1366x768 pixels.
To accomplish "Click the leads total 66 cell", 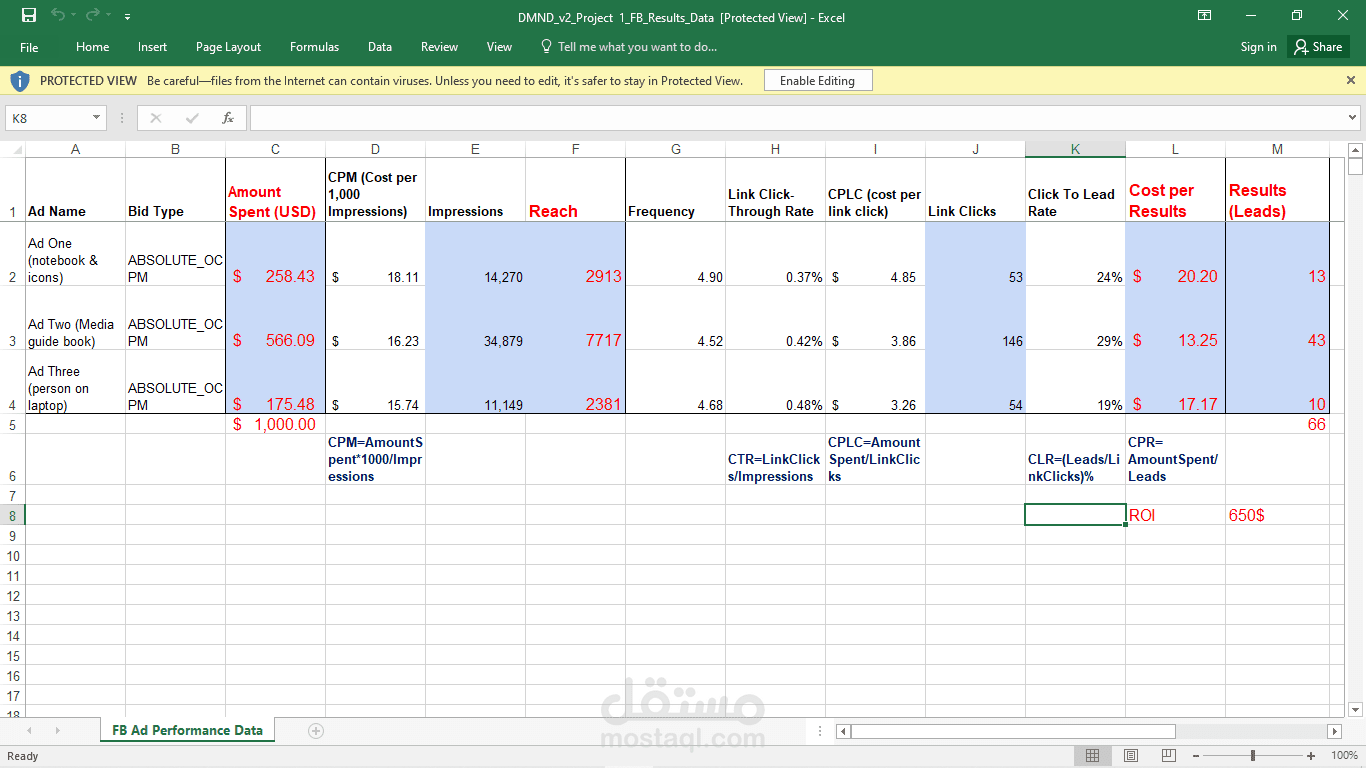I will pos(1277,424).
